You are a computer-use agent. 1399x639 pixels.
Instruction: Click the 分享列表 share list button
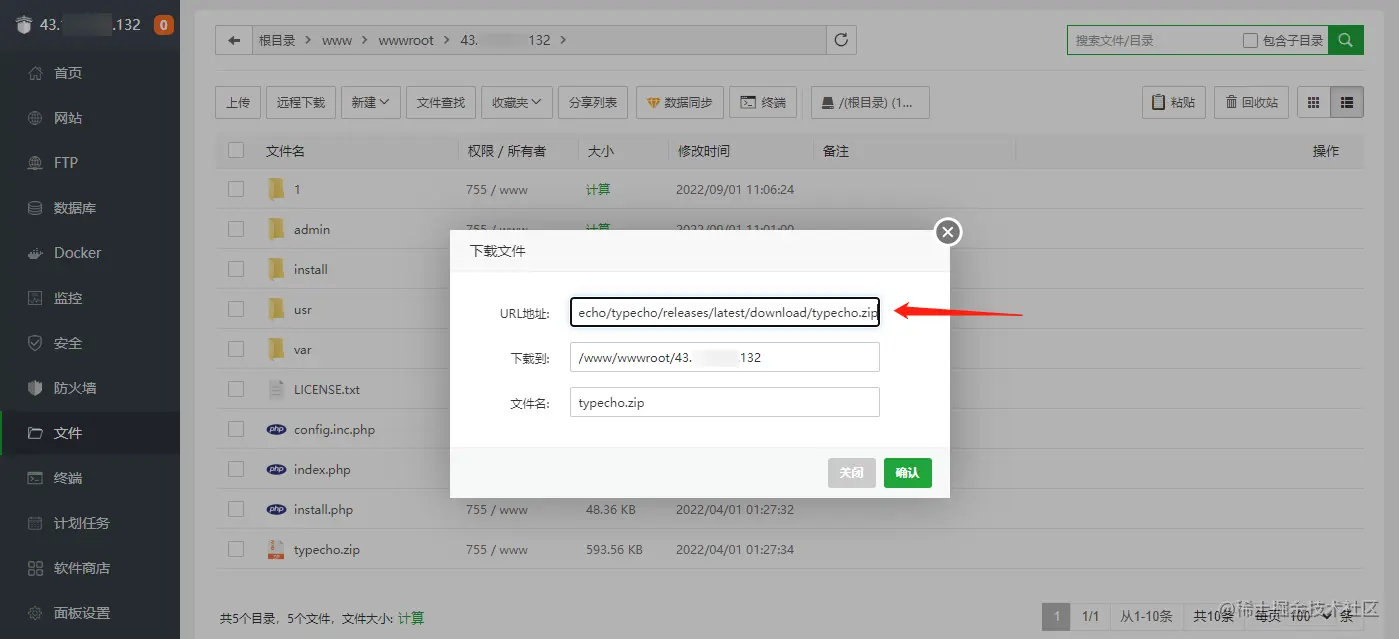tap(593, 102)
